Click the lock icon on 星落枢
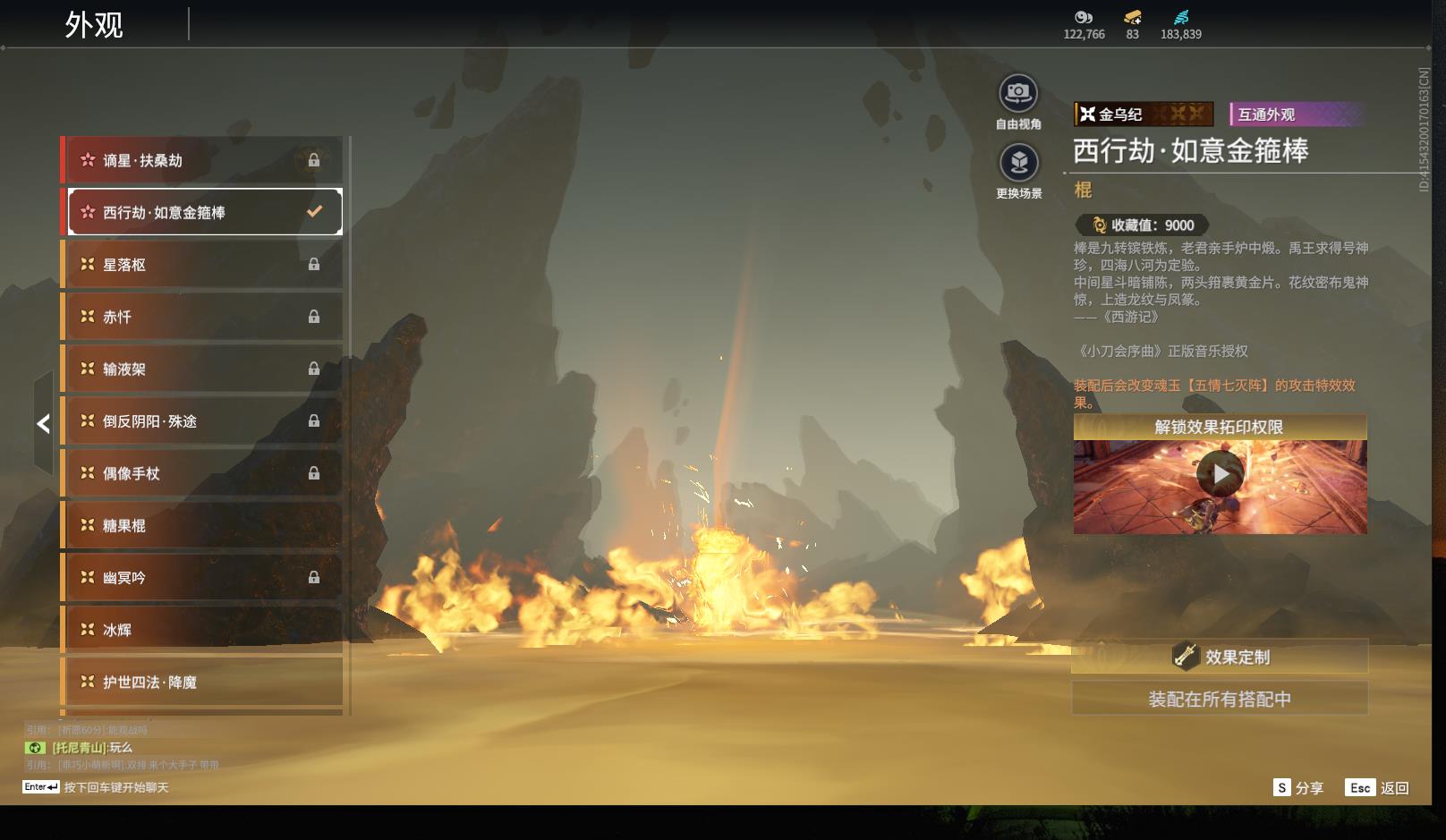The image size is (1446, 840). click(314, 265)
